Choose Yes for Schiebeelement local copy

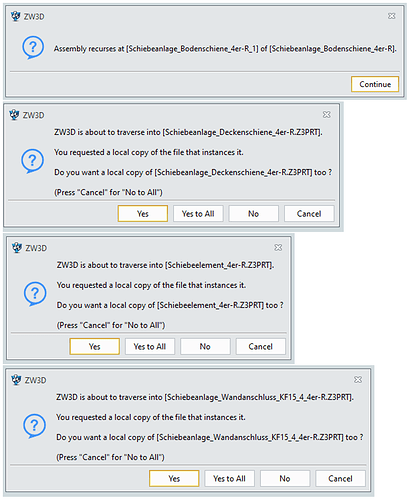click(94, 346)
